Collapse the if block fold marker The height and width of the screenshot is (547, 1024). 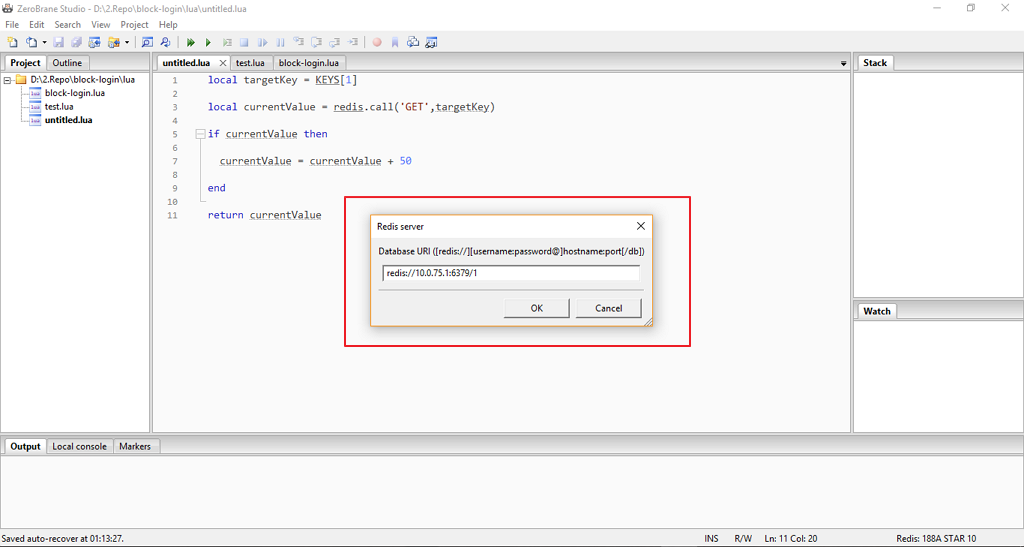(x=200, y=134)
